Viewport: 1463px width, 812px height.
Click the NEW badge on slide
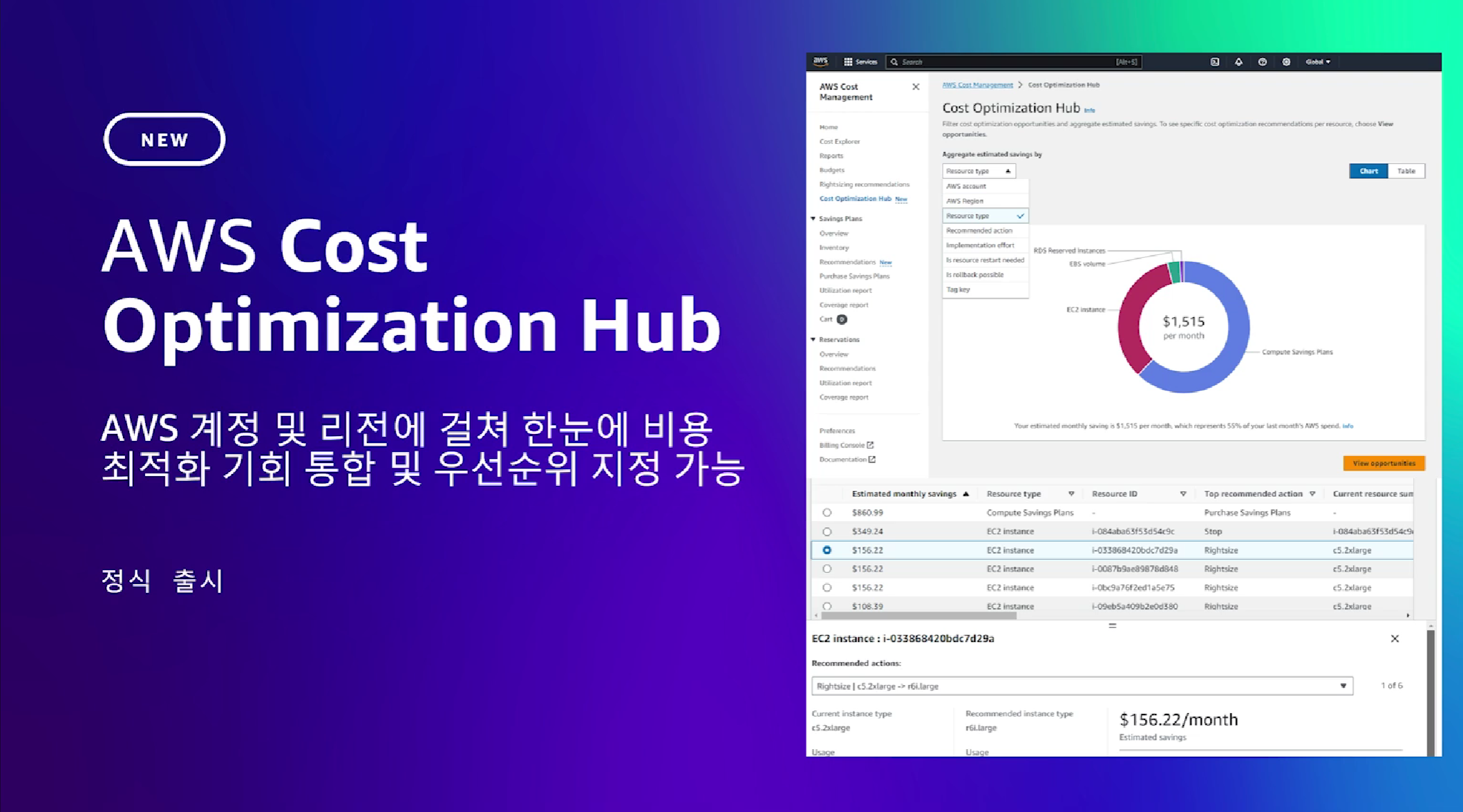click(x=164, y=140)
